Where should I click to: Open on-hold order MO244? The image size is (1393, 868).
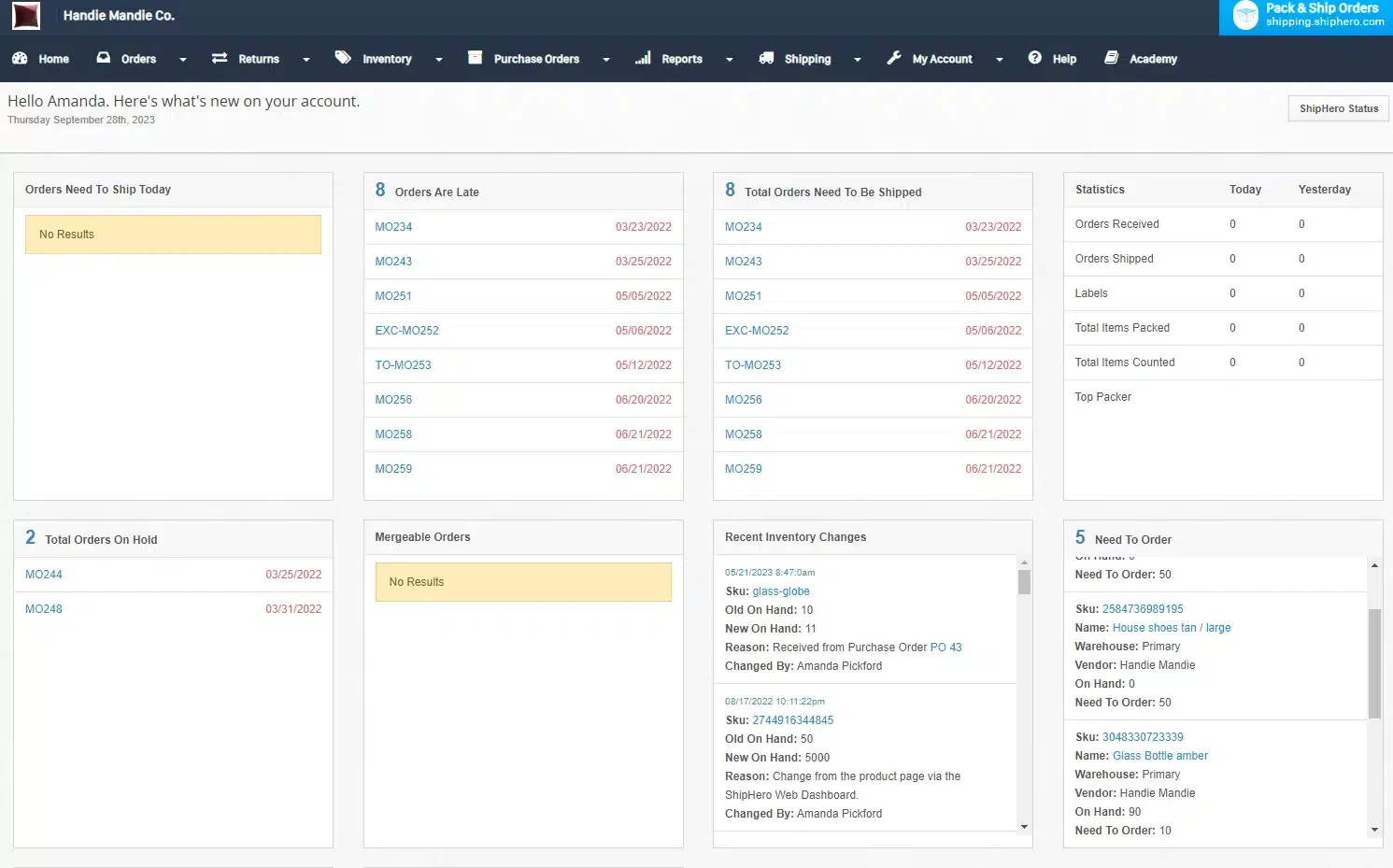[x=43, y=575]
